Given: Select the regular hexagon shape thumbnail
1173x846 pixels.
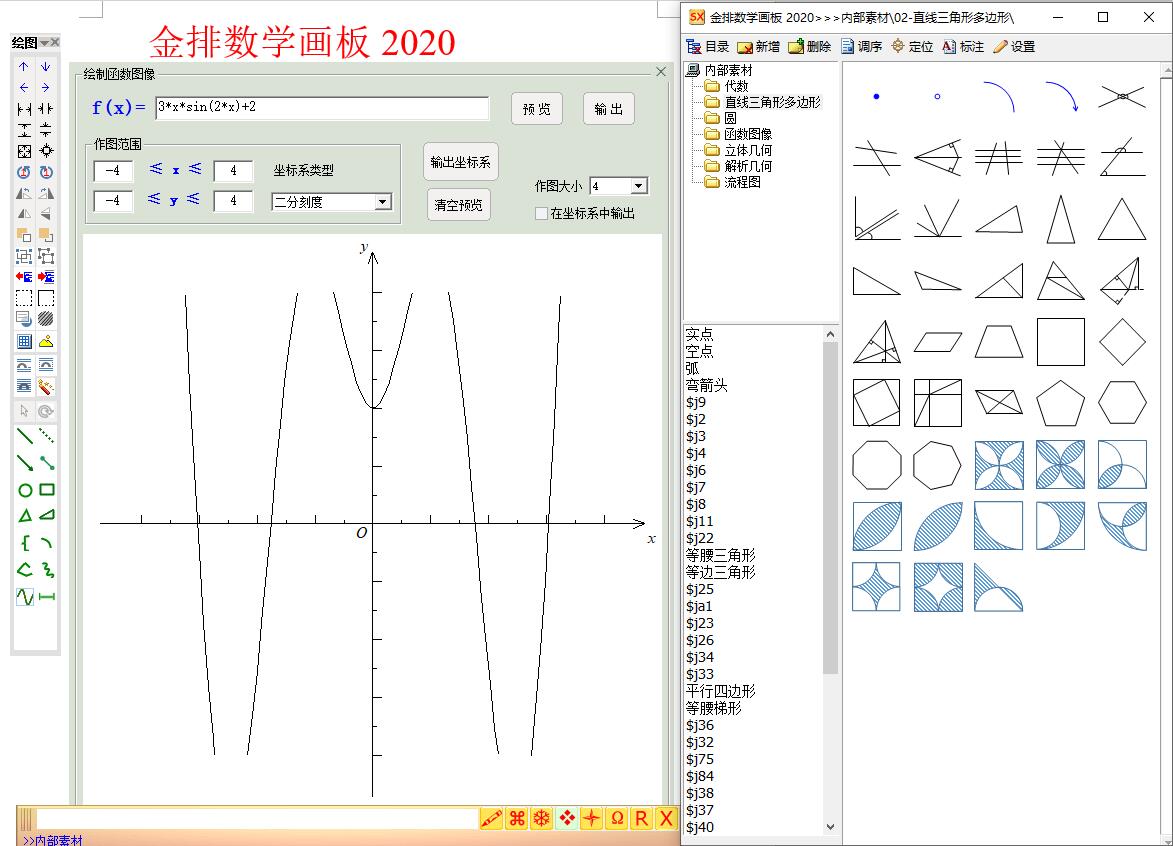Looking at the screenshot, I should (x=1122, y=403).
